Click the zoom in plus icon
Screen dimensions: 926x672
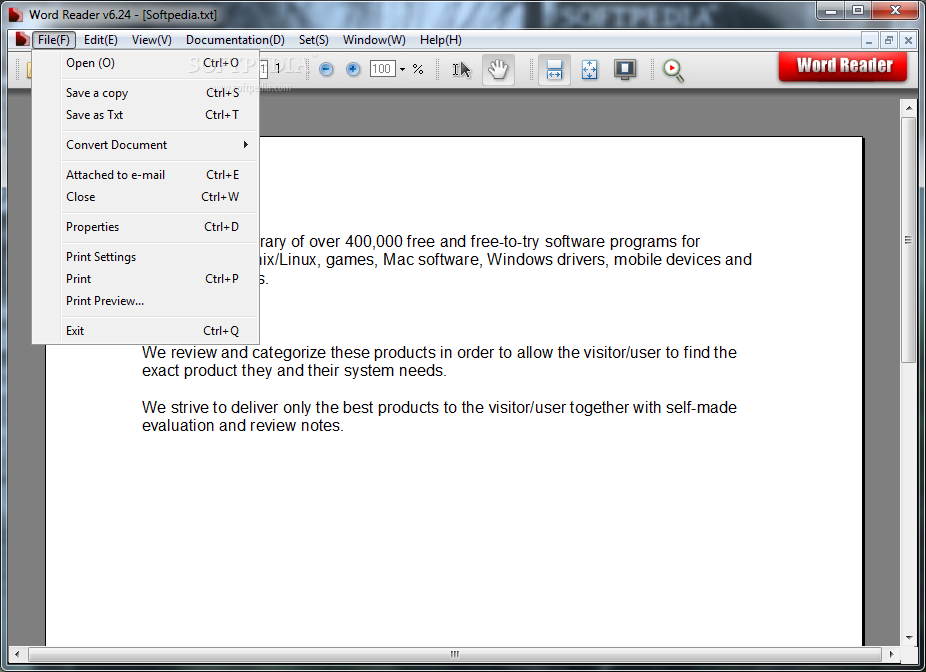[353, 70]
